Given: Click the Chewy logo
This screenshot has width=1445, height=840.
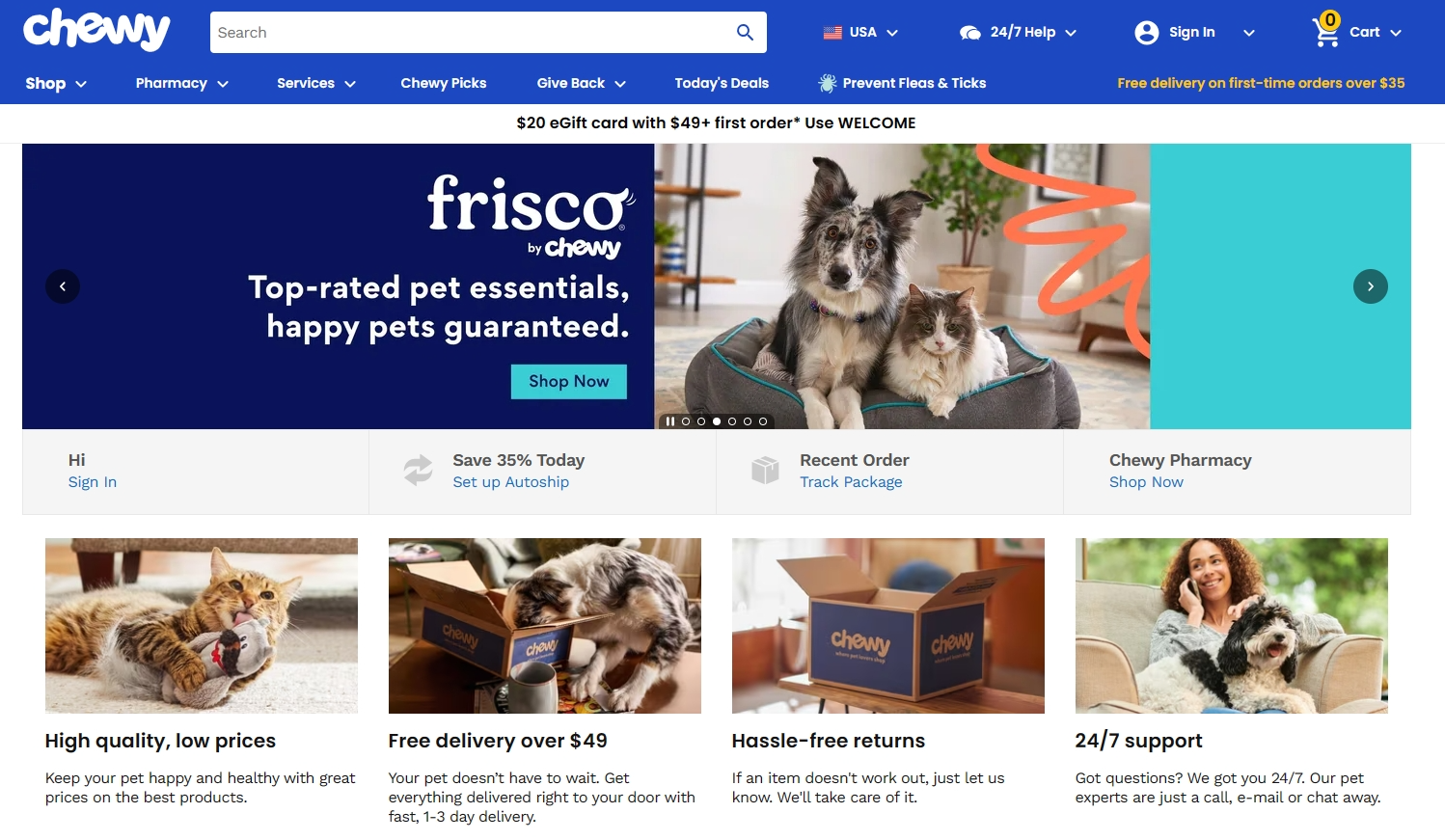Looking at the screenshot, I should (96, 30).
